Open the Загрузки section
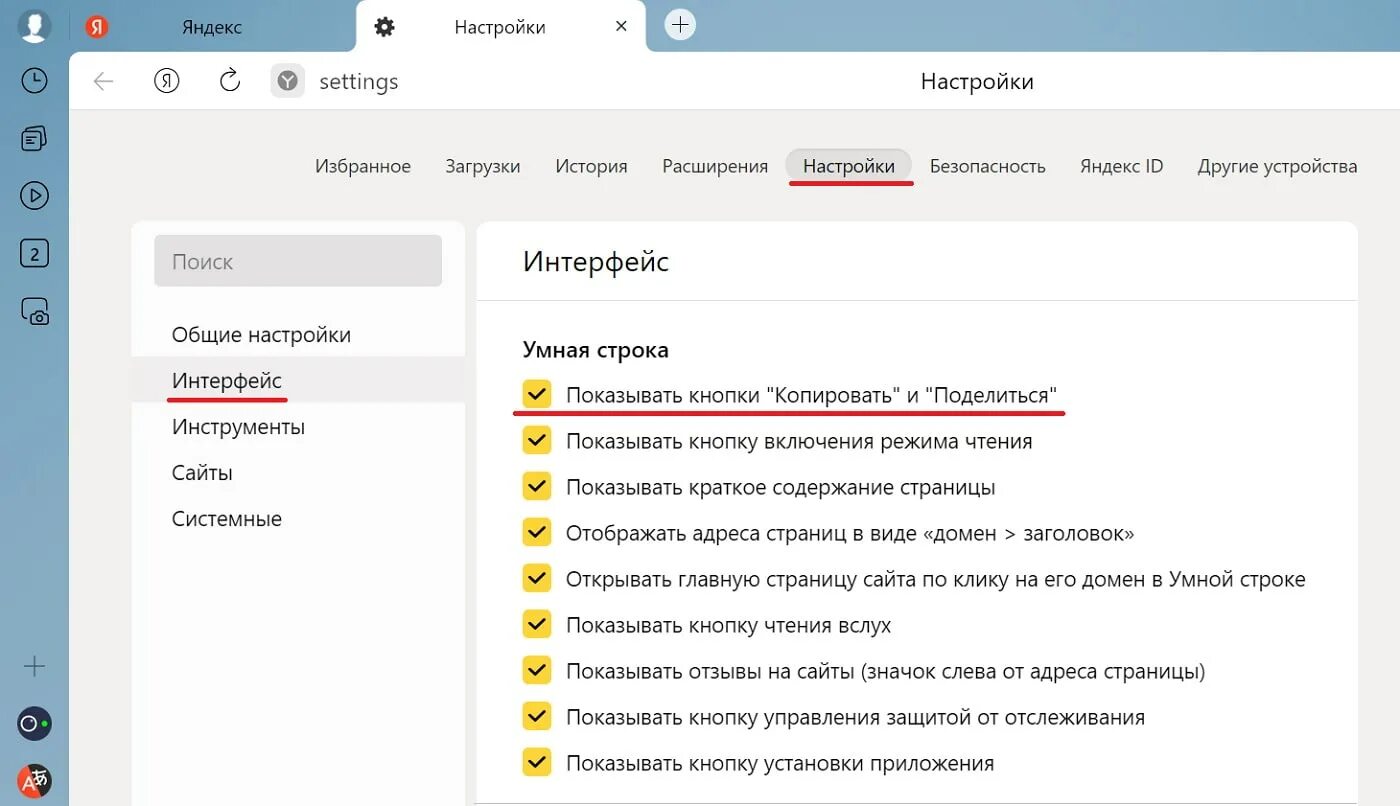This screenshot has height=806, width=1400. [x=483, y=166]
